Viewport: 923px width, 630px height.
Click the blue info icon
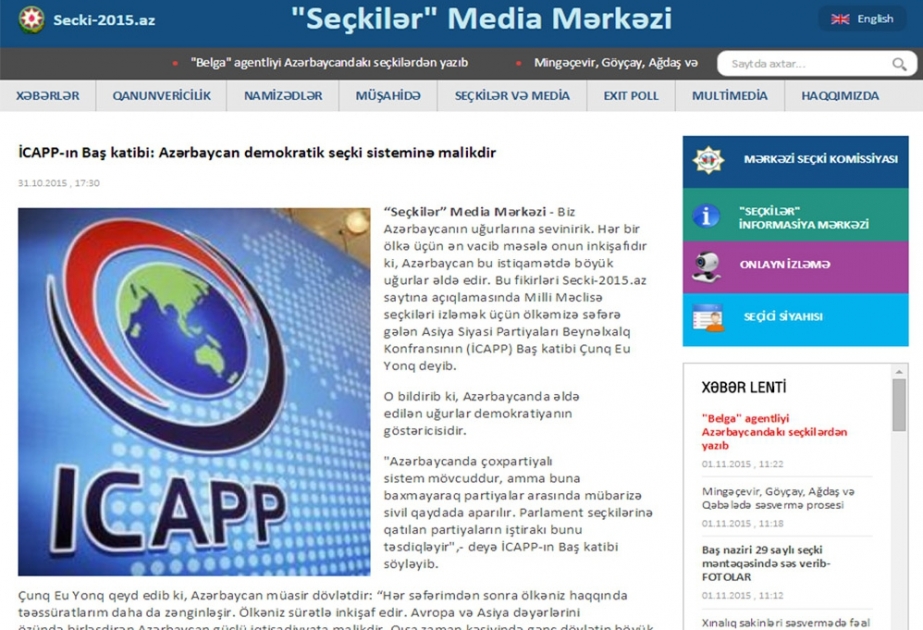pyautogui.click(x=706, y=215)
